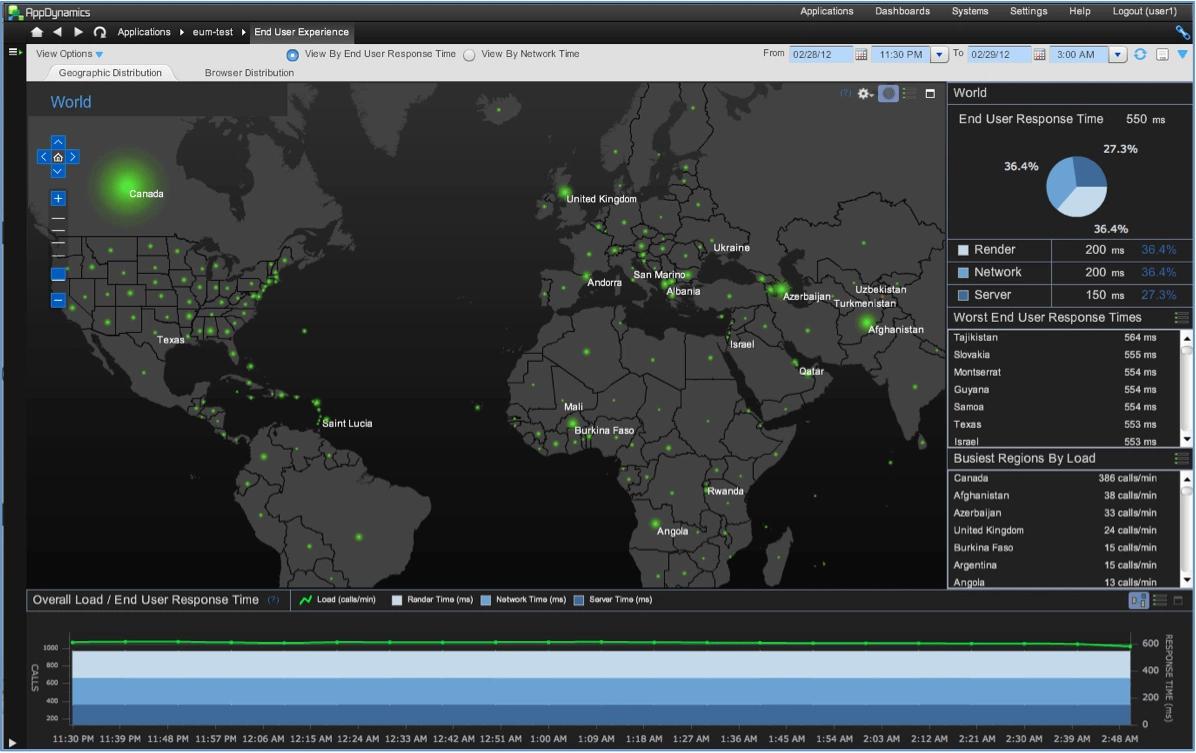This screenshot has width=1196, height=753.
Task: Click the map zoom out minus button
Action: click(x=58, y=300)
